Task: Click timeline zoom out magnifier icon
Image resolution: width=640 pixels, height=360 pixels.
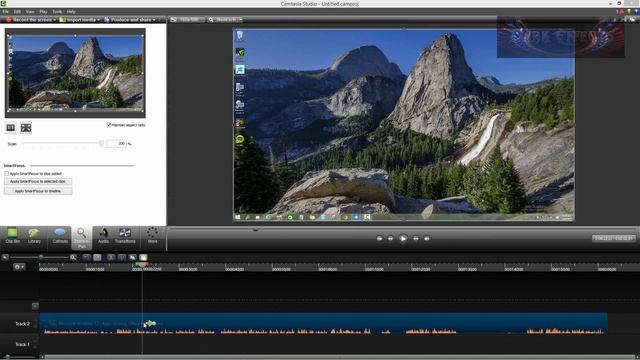Action: coord(5,257)
